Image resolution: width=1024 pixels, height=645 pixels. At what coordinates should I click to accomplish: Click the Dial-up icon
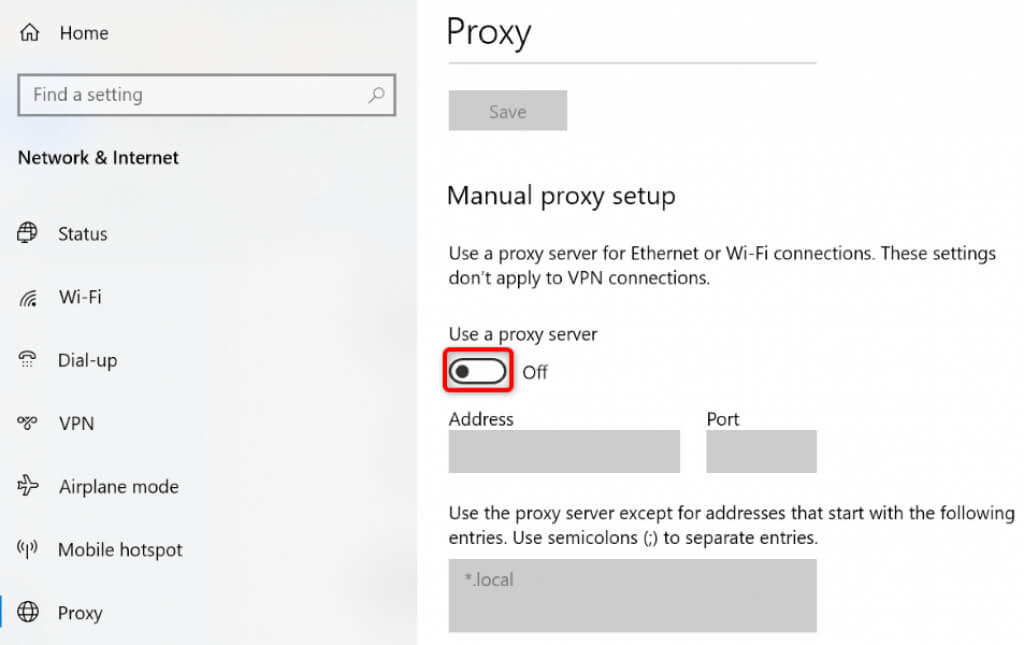pyautogui.click(x=28, y=360)
